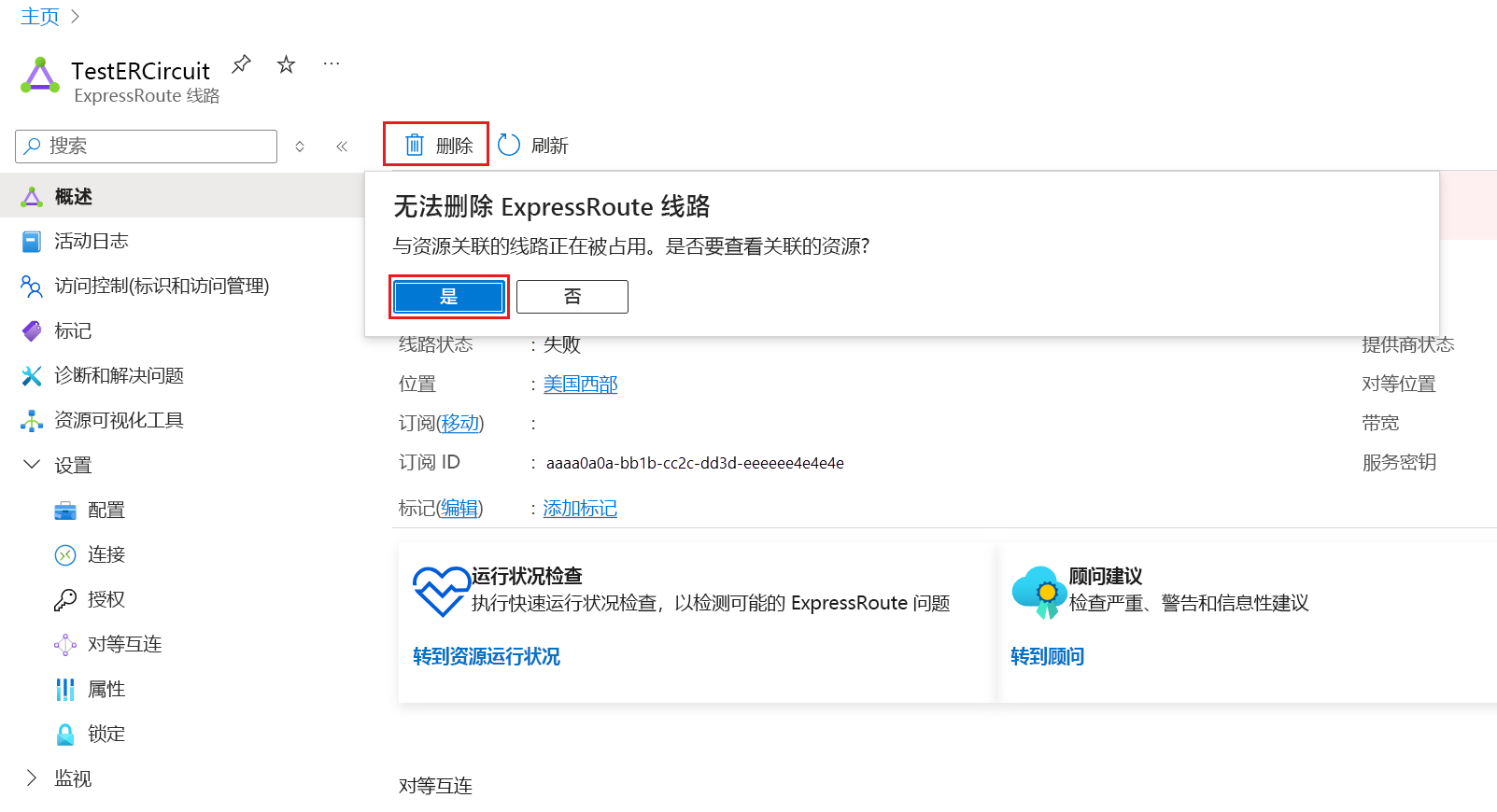Click the 带宽 bandwidth label
The width and height of the screenshot is (1497, 812).
click(1380, 424)
